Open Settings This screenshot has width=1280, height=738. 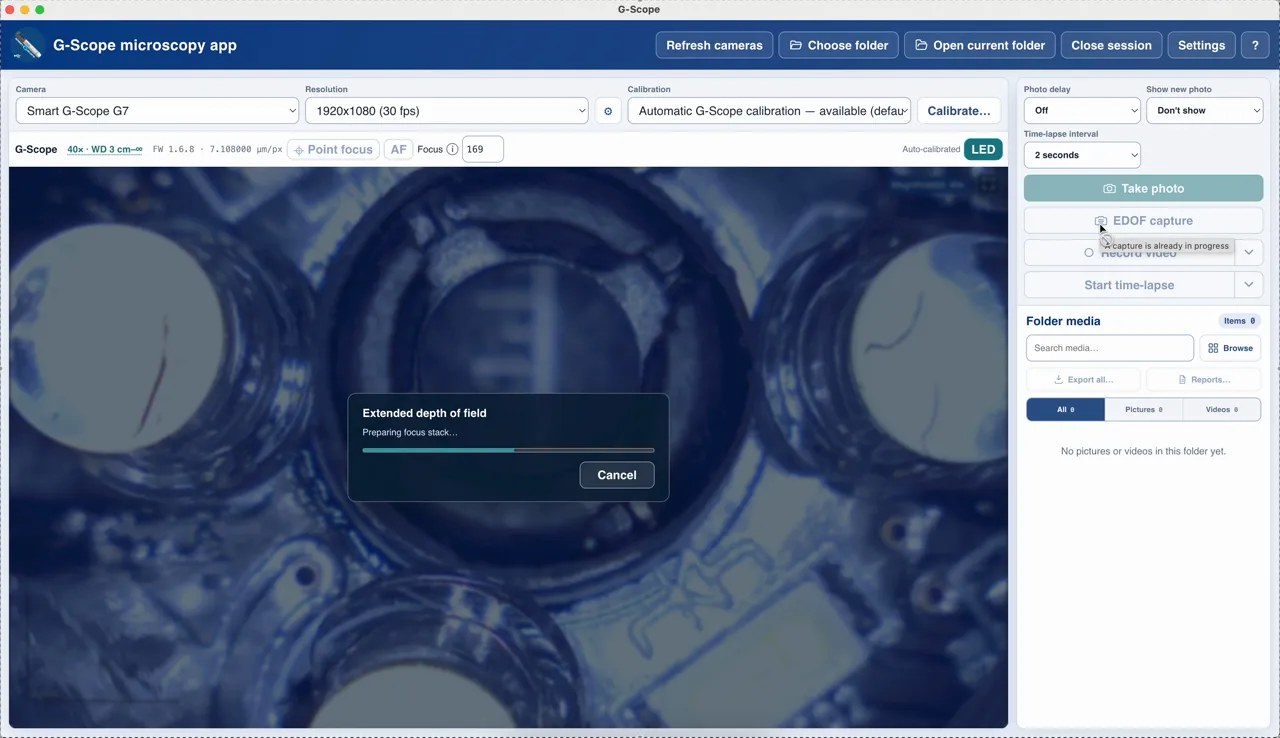click(1201, 45)
